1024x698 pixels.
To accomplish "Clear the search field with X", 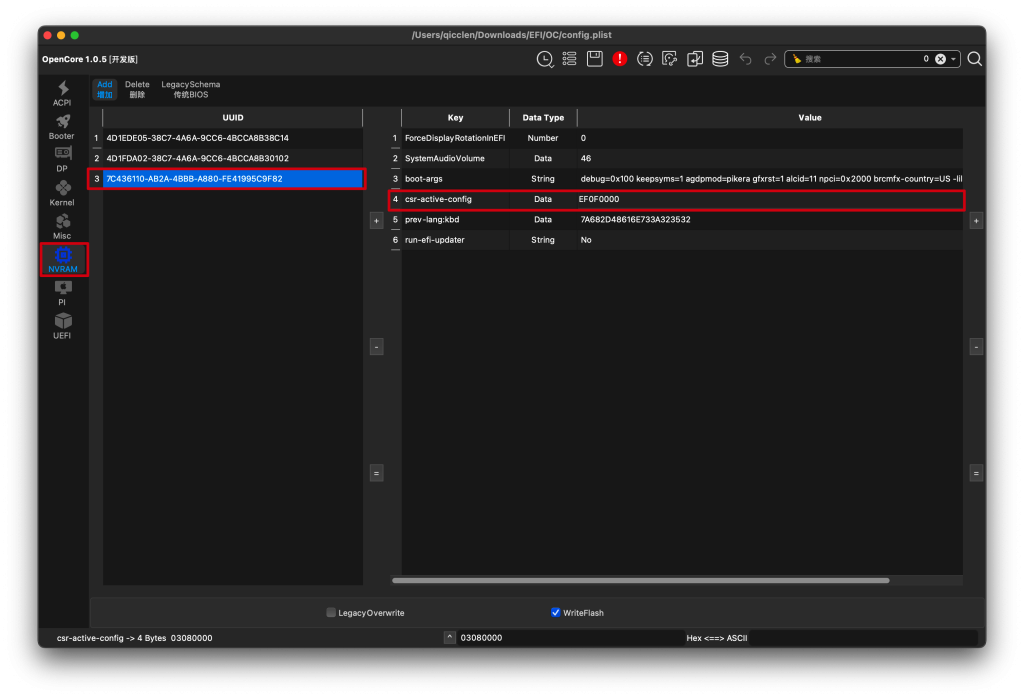I will (x=940, y=59).
